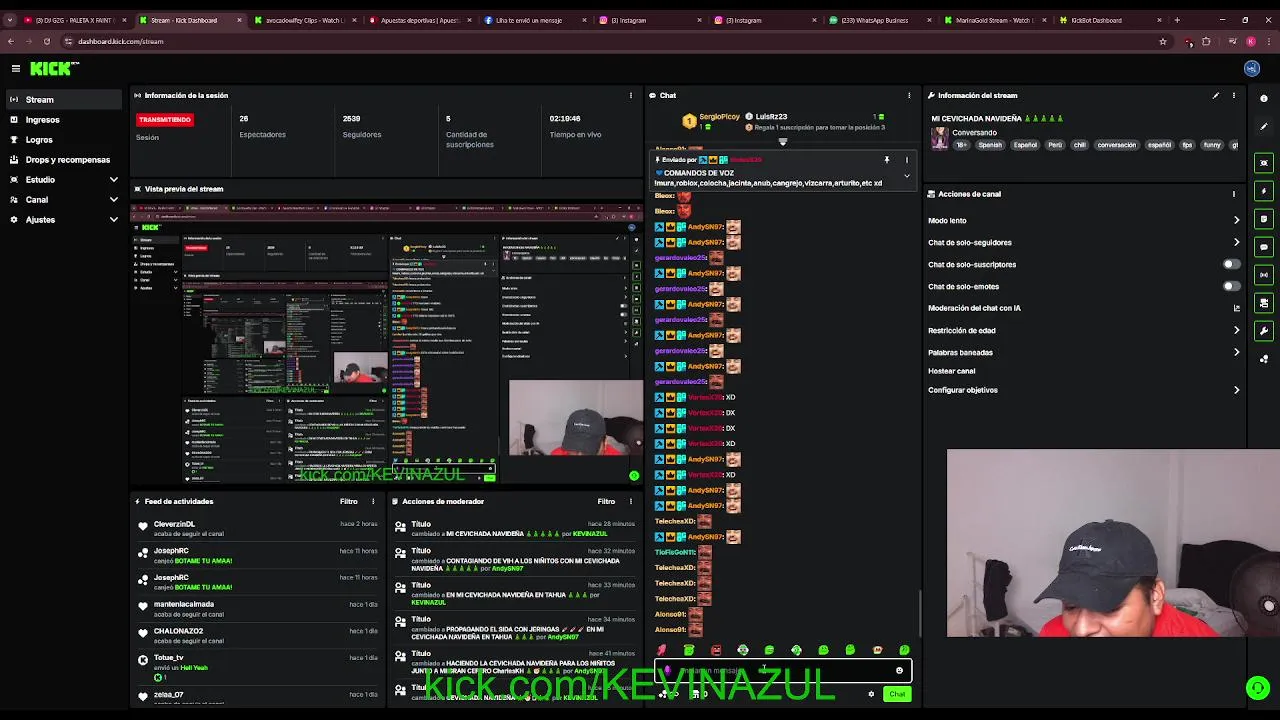
Task: Toggle Chat de solo-suscriptores switch
Action: pos(1232,264)
